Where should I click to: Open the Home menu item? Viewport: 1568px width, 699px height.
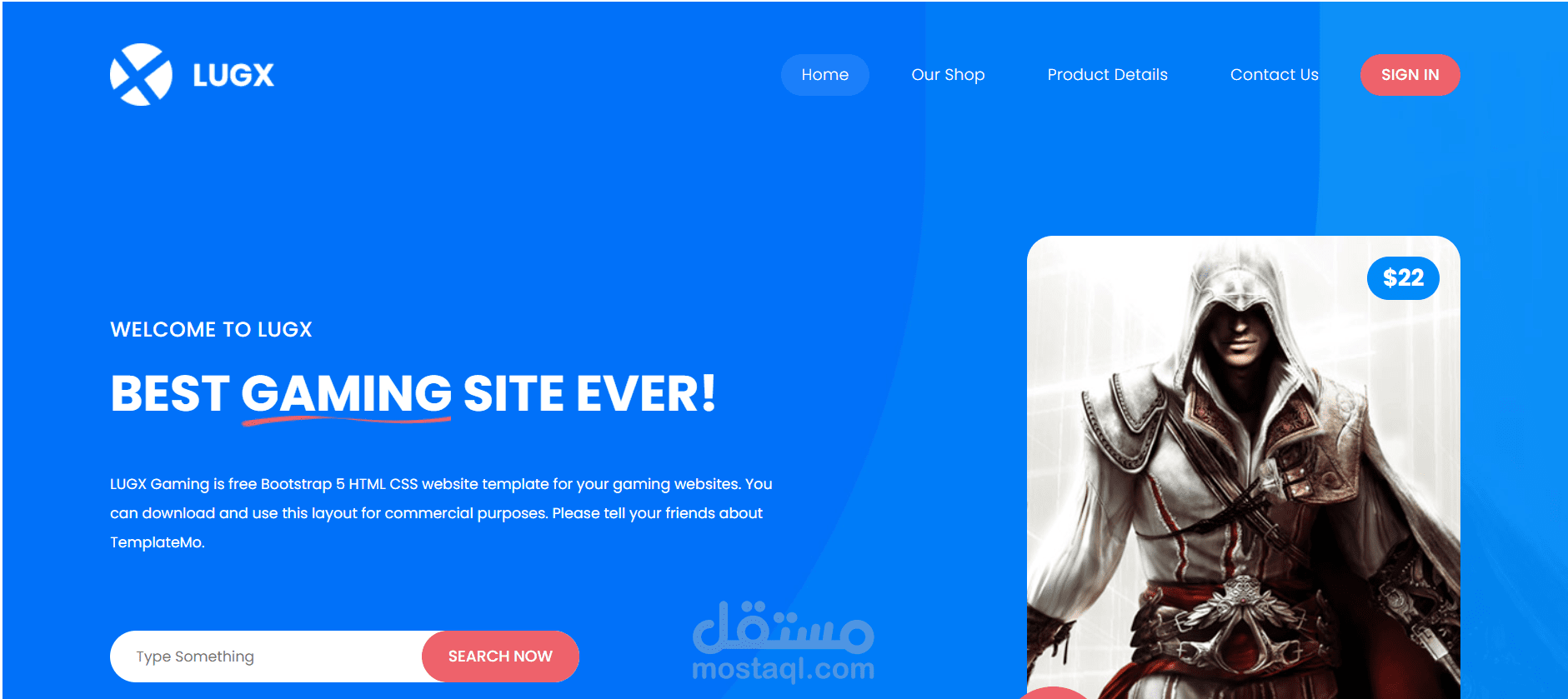824,75
